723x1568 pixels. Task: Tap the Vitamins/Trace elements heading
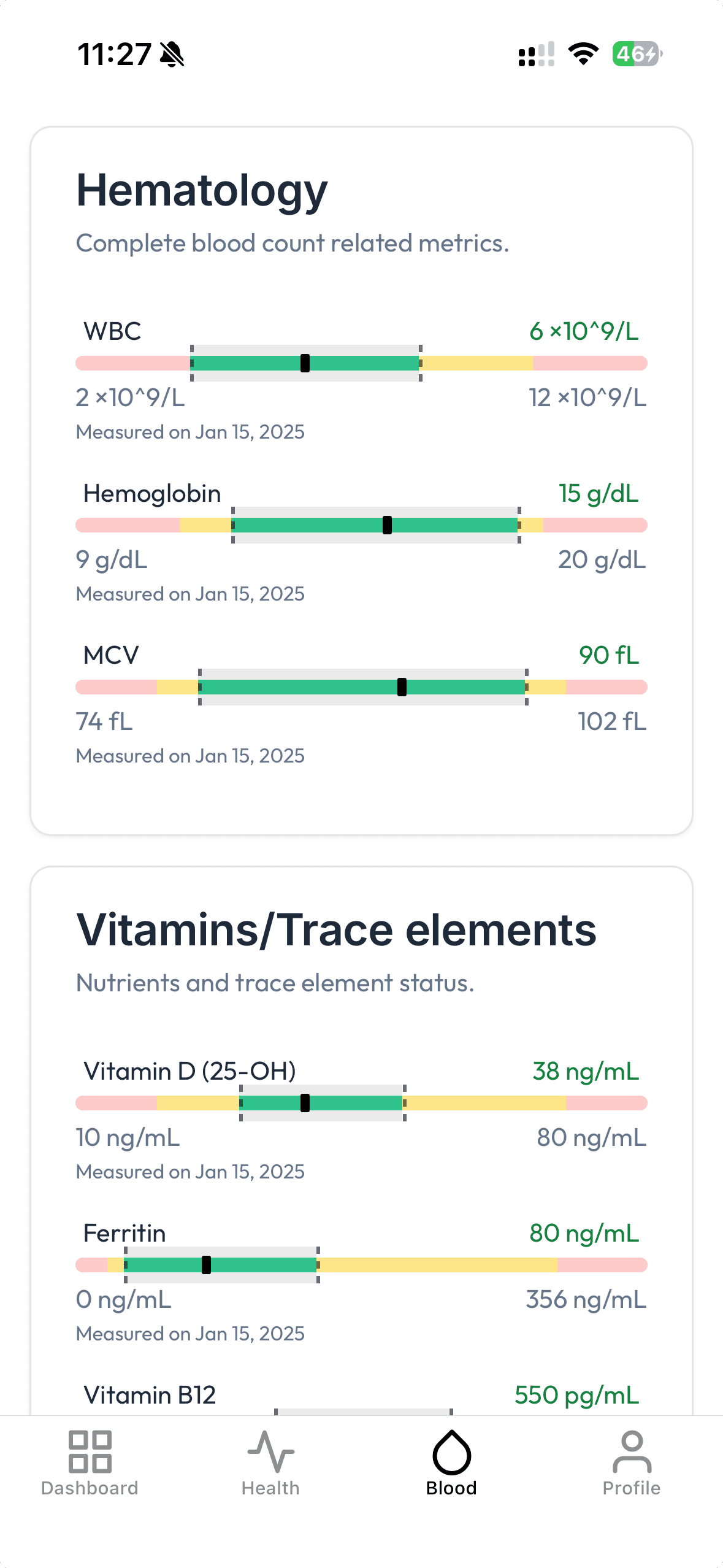[x=336, y=931]
